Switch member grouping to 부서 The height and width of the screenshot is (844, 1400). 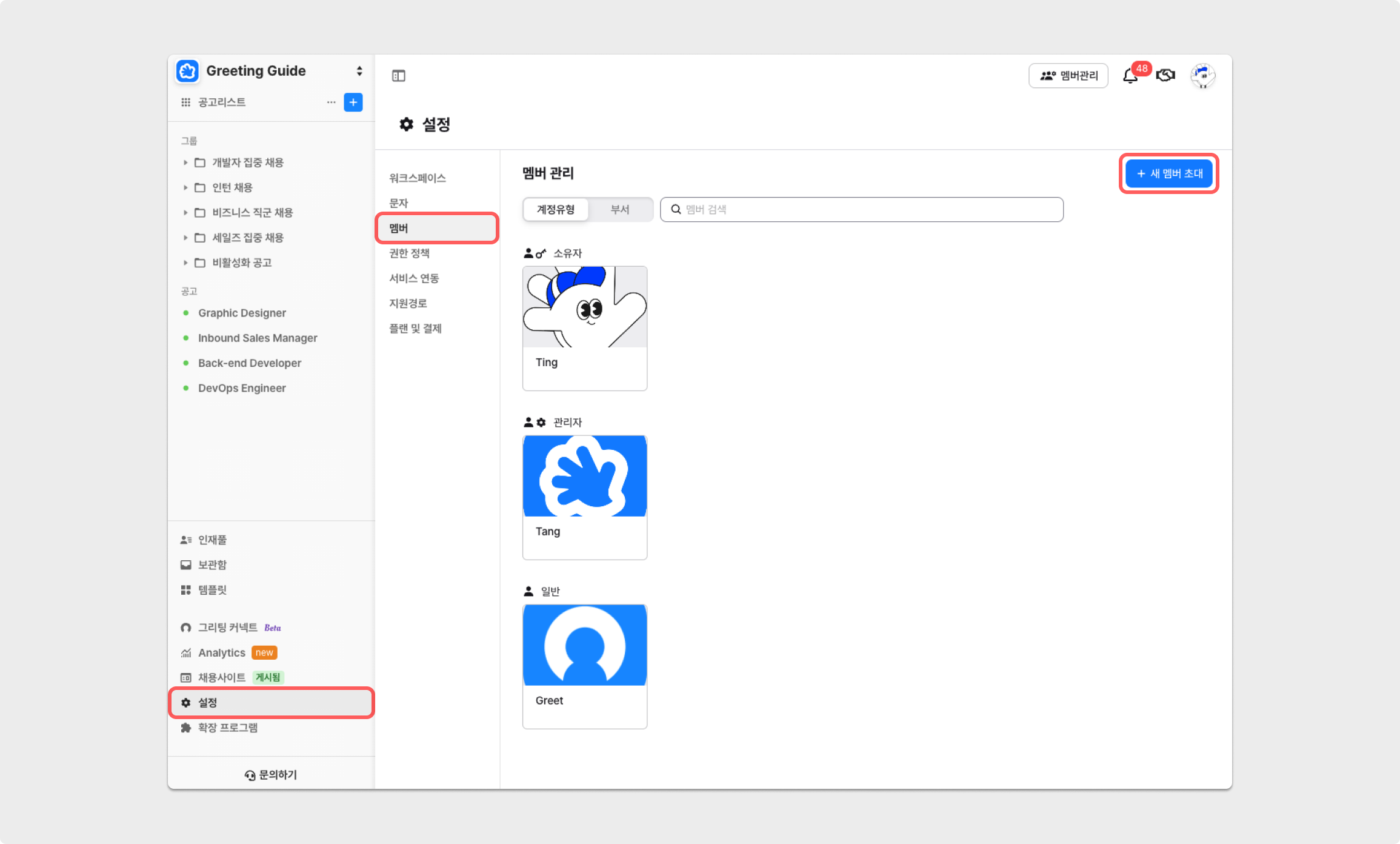click(x=619, y=209)
